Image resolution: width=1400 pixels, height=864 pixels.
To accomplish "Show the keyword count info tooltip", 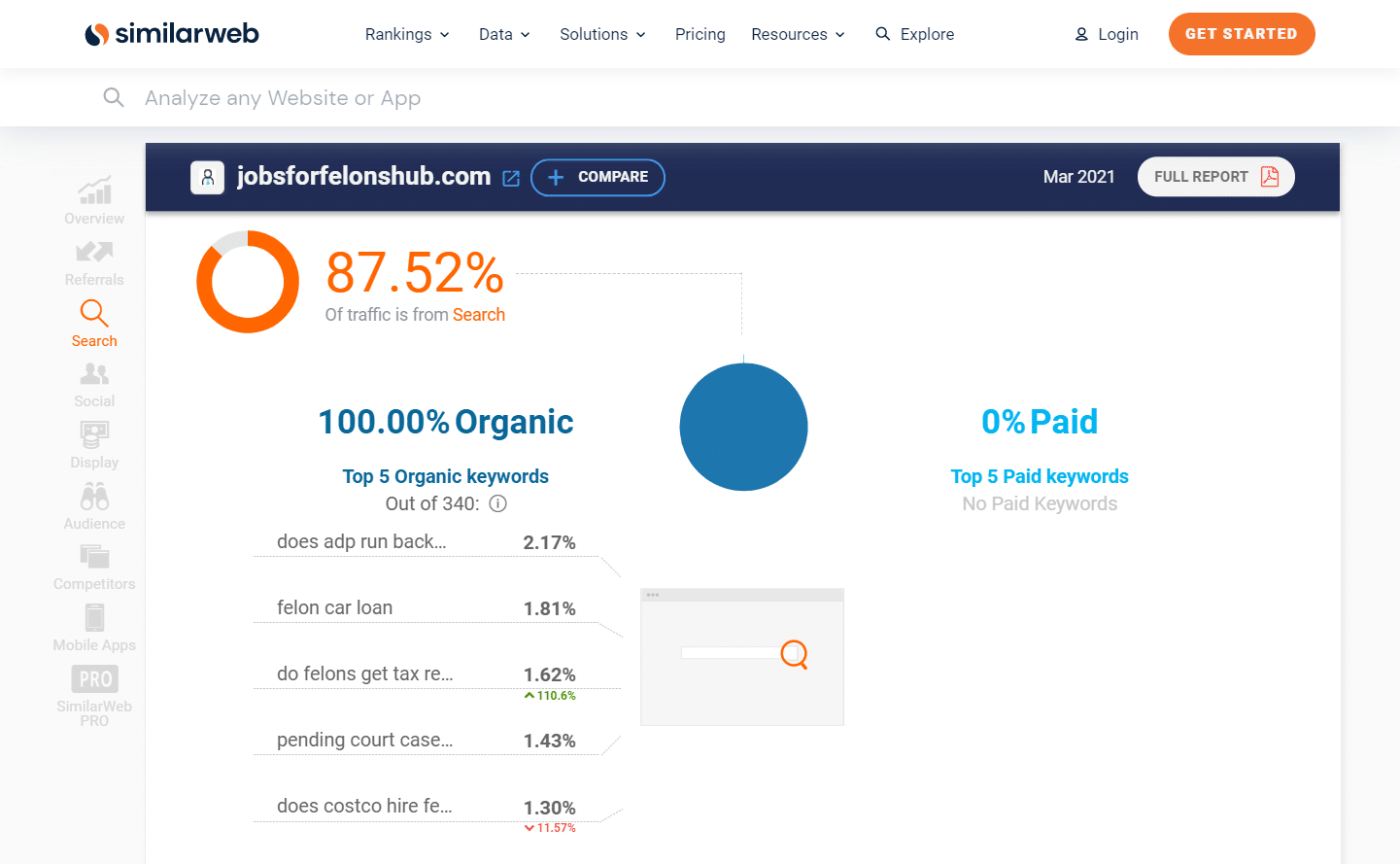I will point(498,503).
